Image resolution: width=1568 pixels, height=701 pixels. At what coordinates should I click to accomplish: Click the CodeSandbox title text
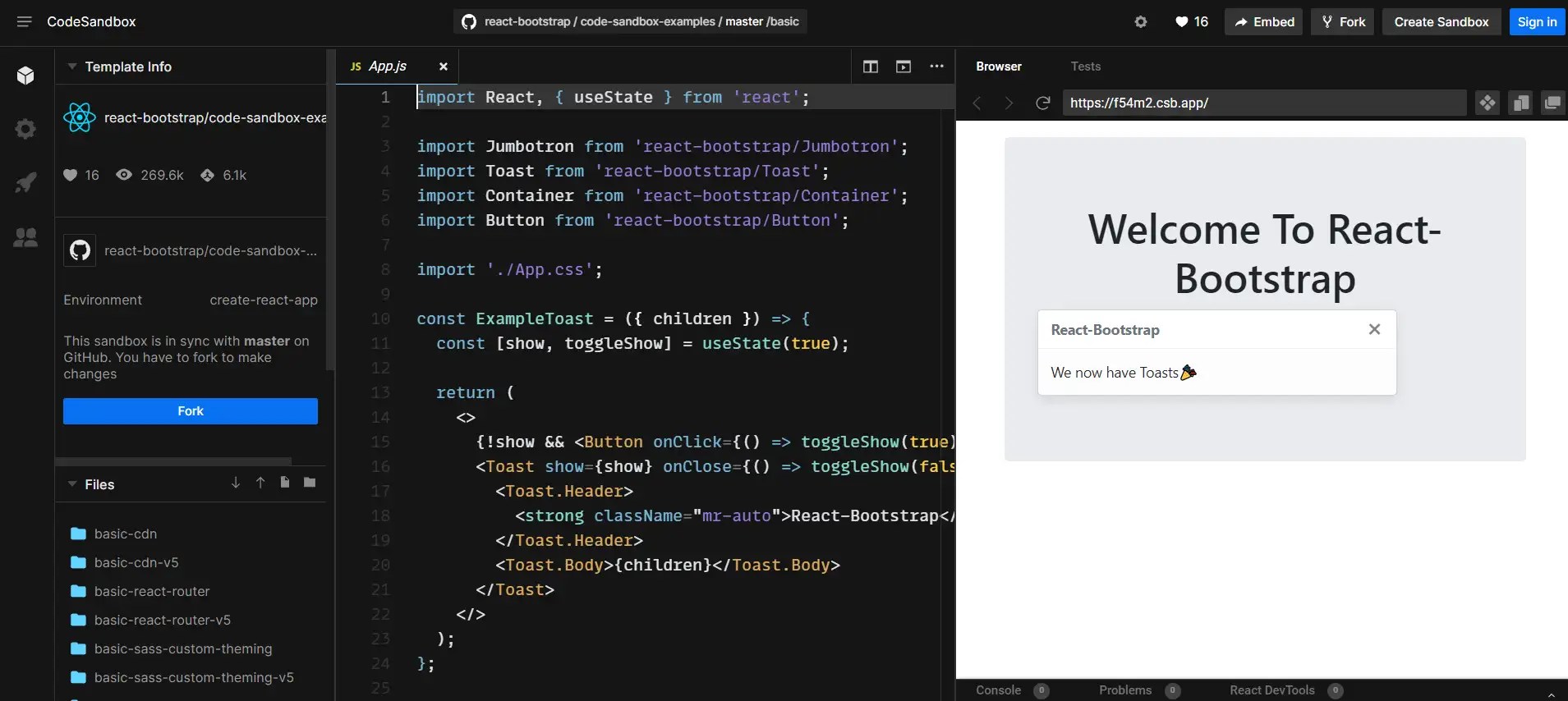91,21
